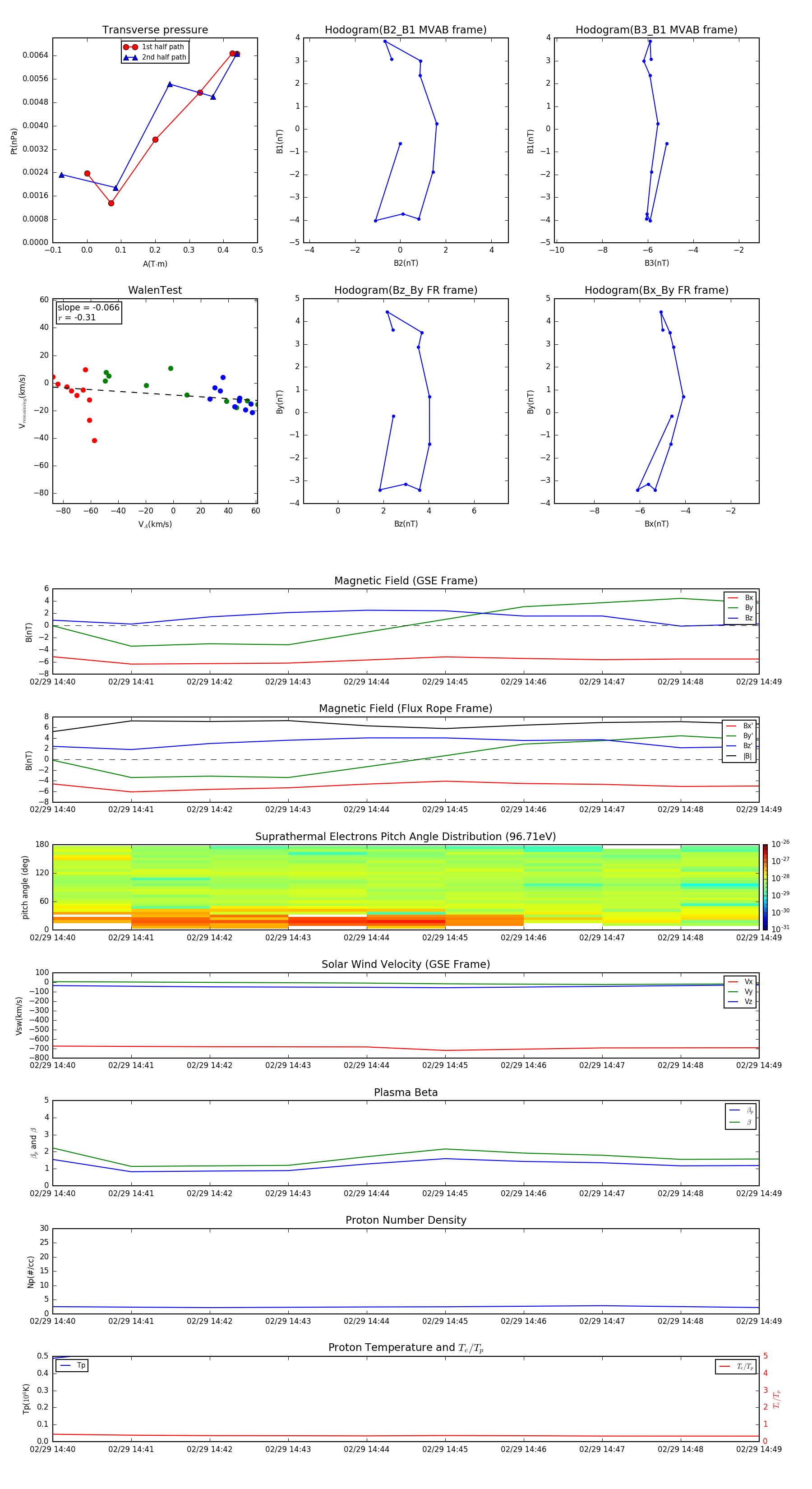The width and height of the screenshot is (812, 1489).
Task: Click 'Vsw(km/s)' axis label
Action: click(19, 1016)
